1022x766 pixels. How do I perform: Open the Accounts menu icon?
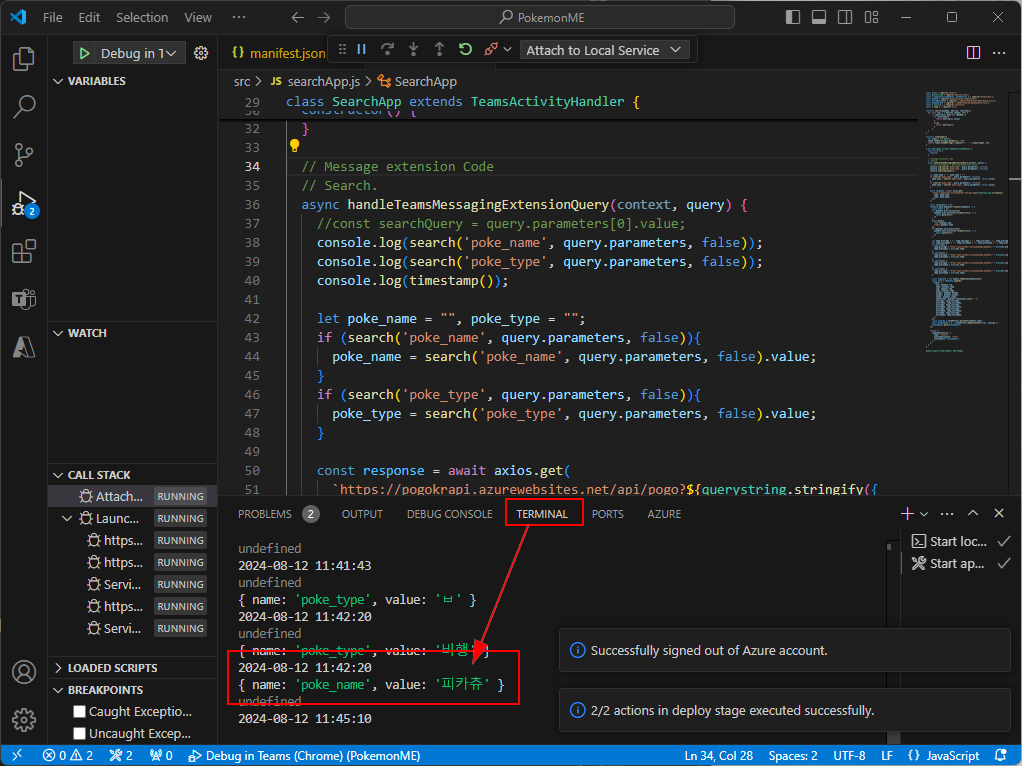[24, 672]
